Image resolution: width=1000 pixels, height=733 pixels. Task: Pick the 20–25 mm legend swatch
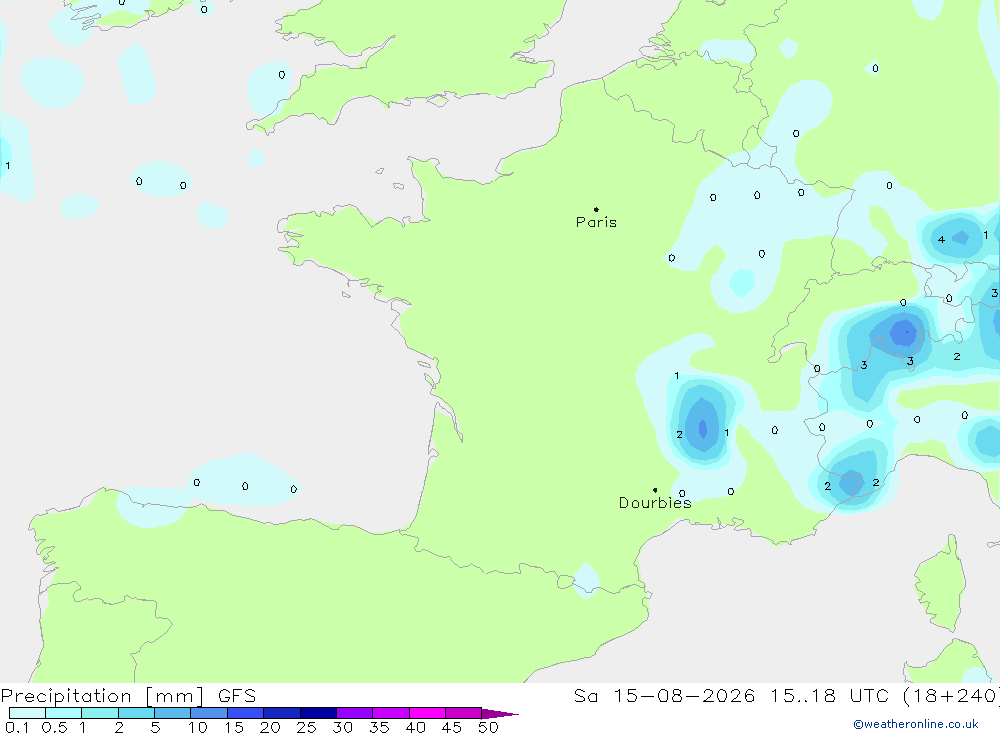coord(282,713)
